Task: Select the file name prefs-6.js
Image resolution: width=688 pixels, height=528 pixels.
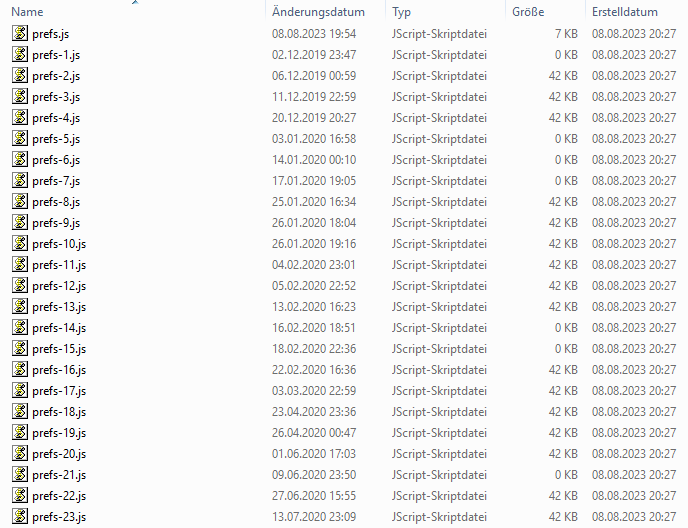Action: [x=56, y=160]
